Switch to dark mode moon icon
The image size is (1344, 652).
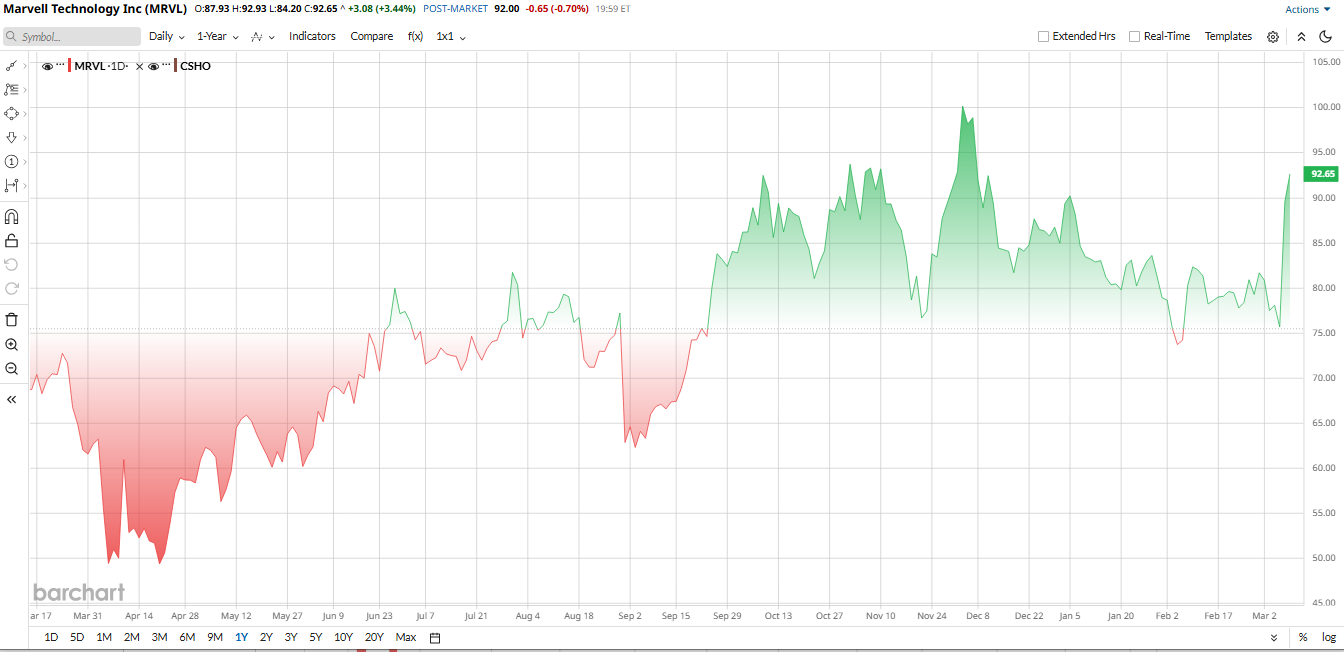coord(1326,36)
